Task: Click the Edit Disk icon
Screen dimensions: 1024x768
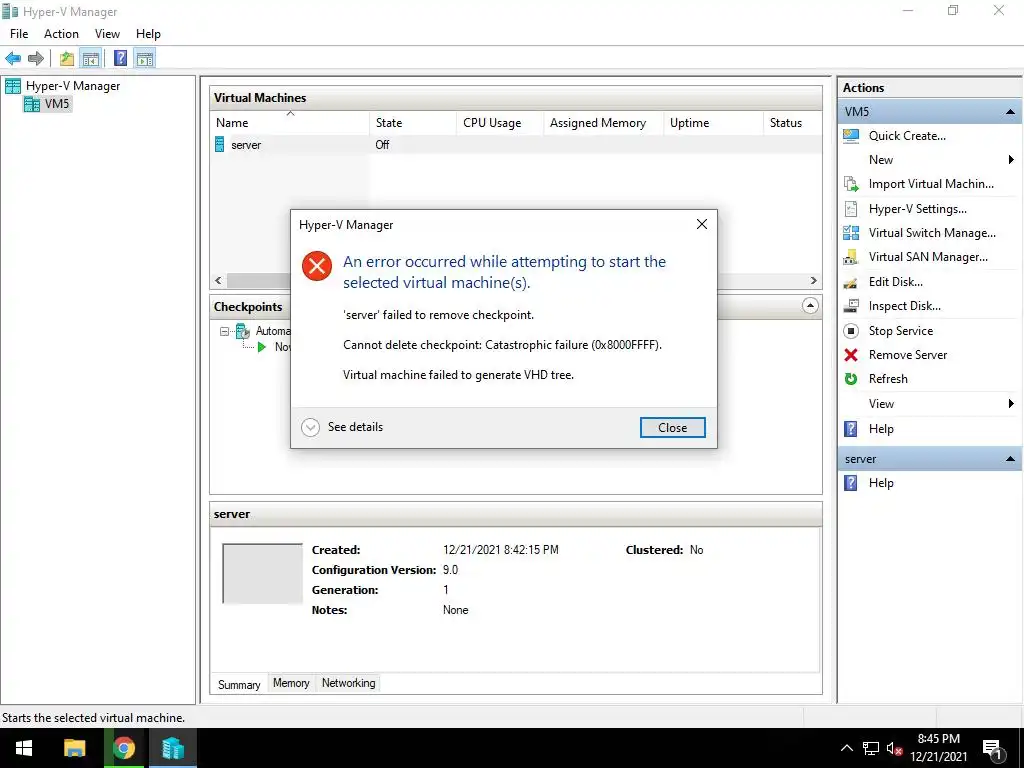Action: [851, 282]
